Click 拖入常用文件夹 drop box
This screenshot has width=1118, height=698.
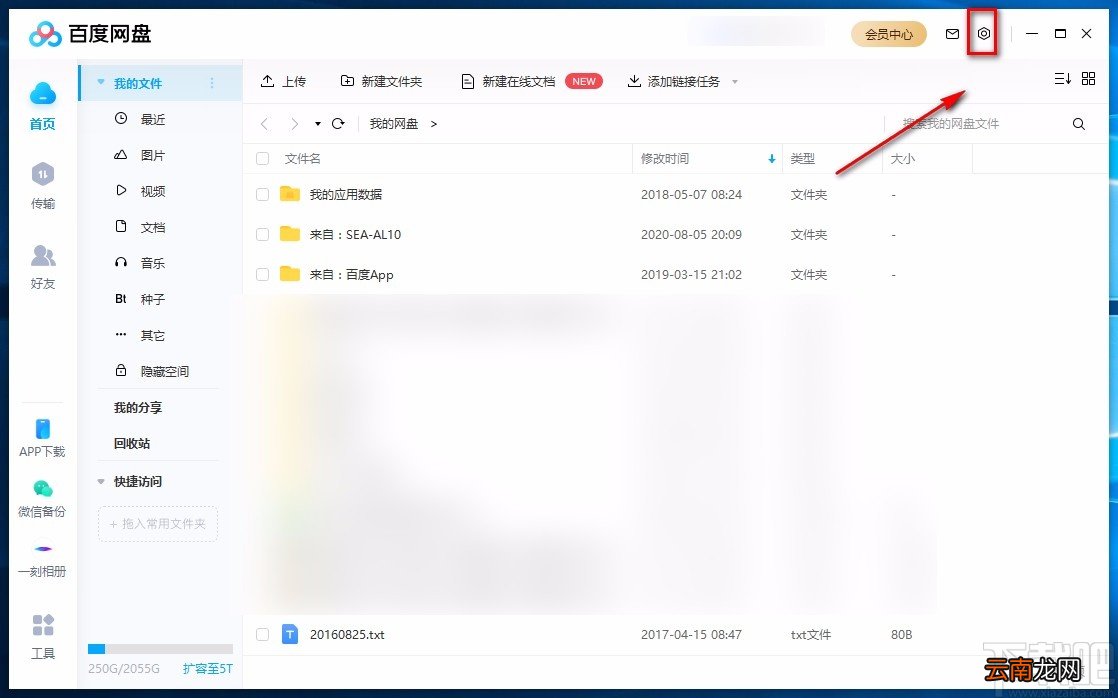coord(158,523)
